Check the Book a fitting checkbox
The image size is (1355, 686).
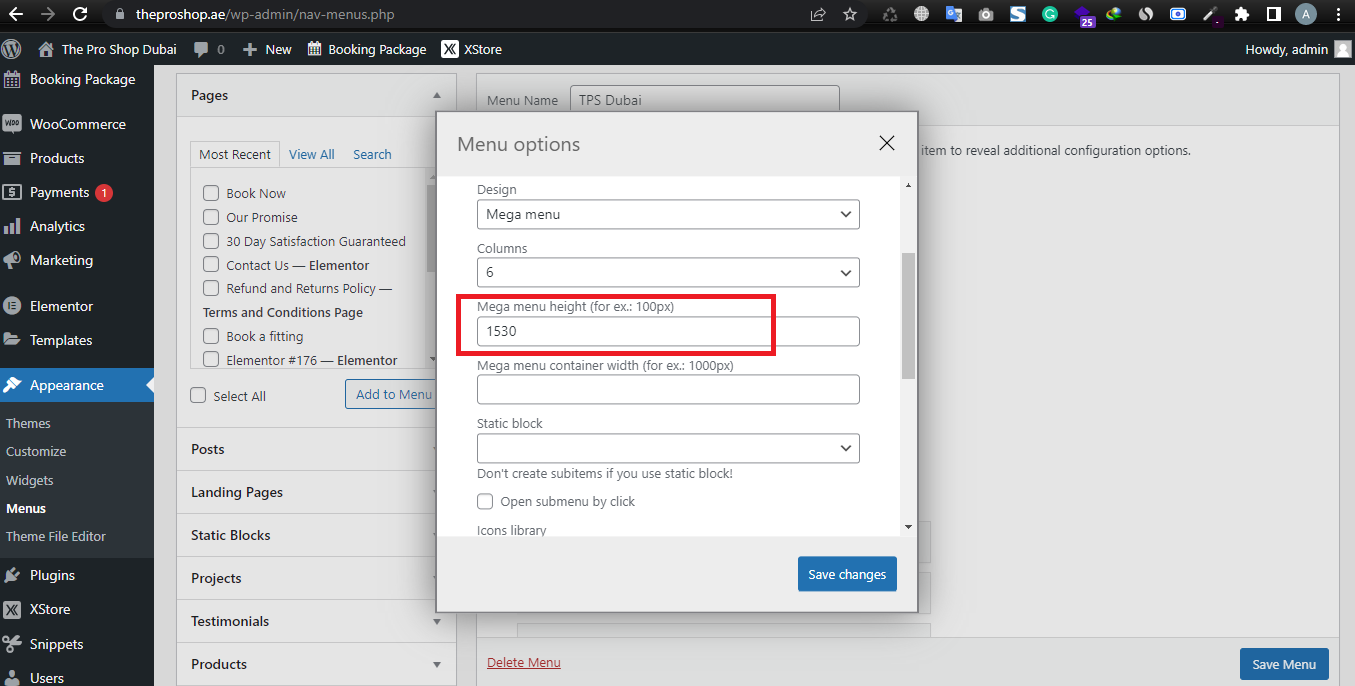tap(211, 336)
